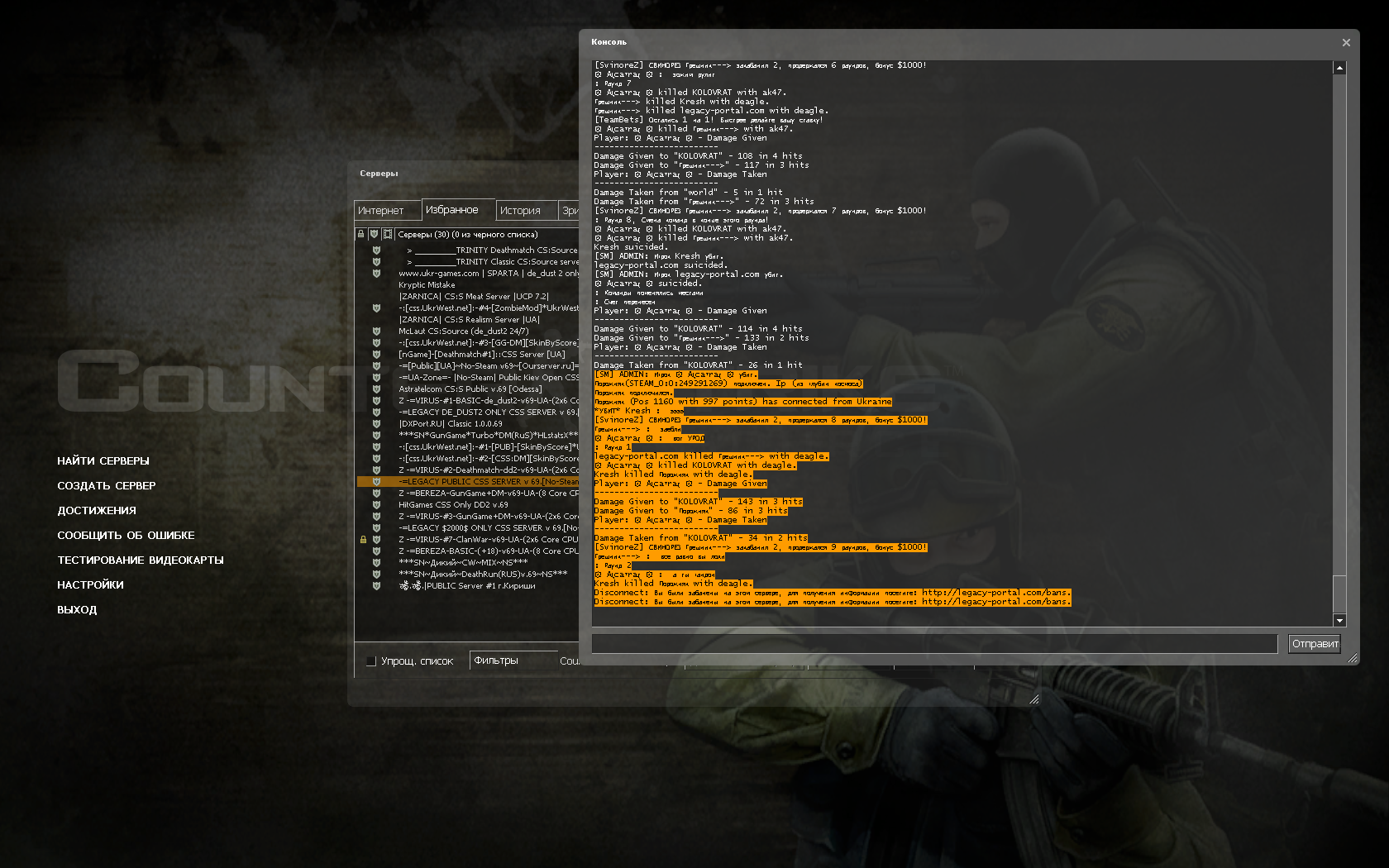1389x868 pixels.
Task: Select the McLaut CS:Source (de_dust2 24/7) row
Action: click(x=468, y=331)
